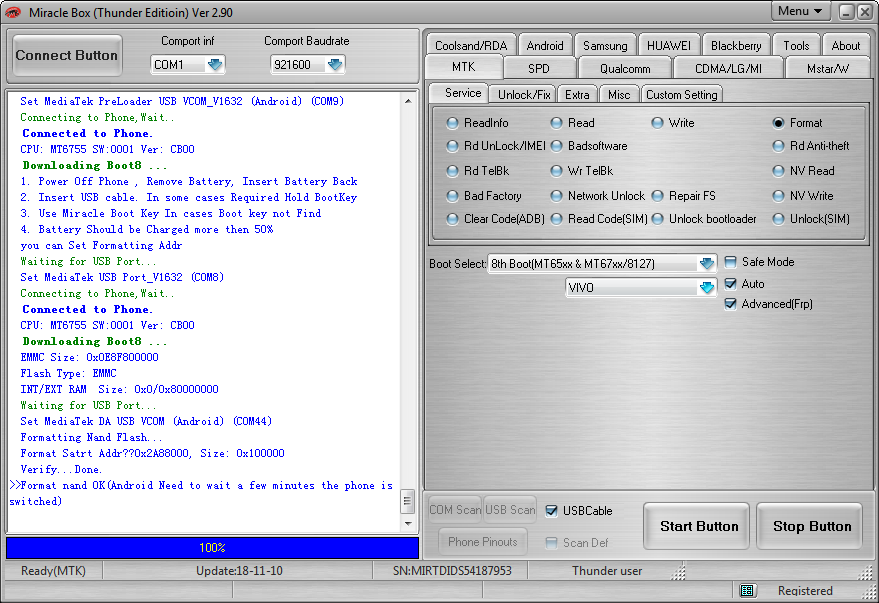
Task: Open the Qualcomm tab
Action: tap(625, 68)
